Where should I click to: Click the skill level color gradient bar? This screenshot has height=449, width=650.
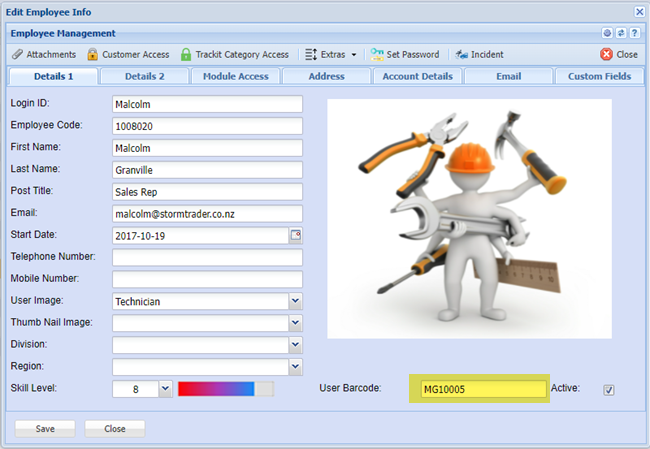(x=216, y=389)
